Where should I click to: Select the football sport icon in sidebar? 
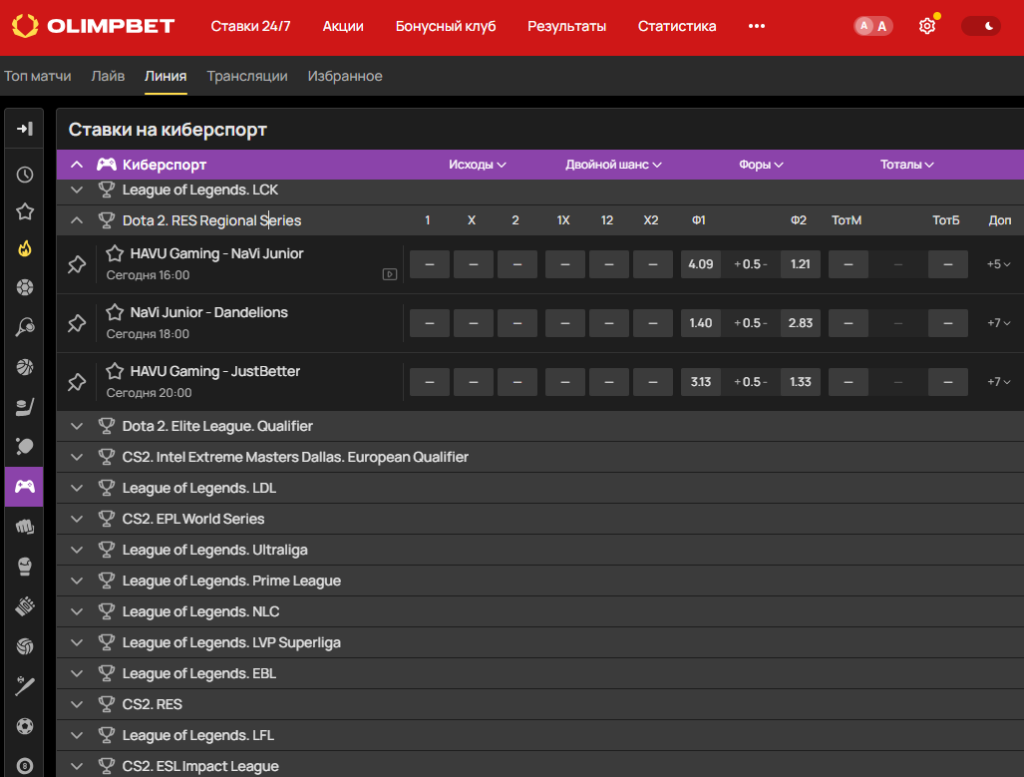pos(25,287)
